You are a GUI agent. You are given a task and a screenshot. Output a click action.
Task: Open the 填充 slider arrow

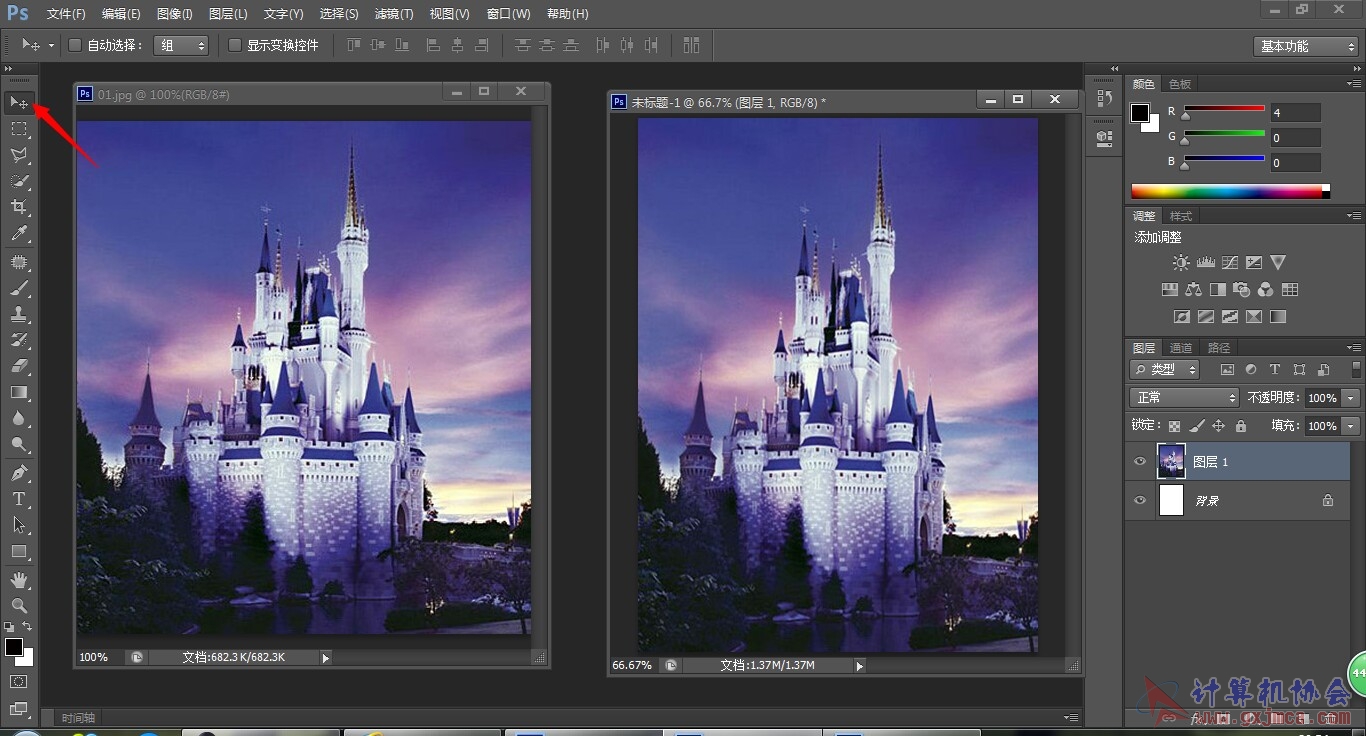pyautogui.click(x=1352, y=426)
